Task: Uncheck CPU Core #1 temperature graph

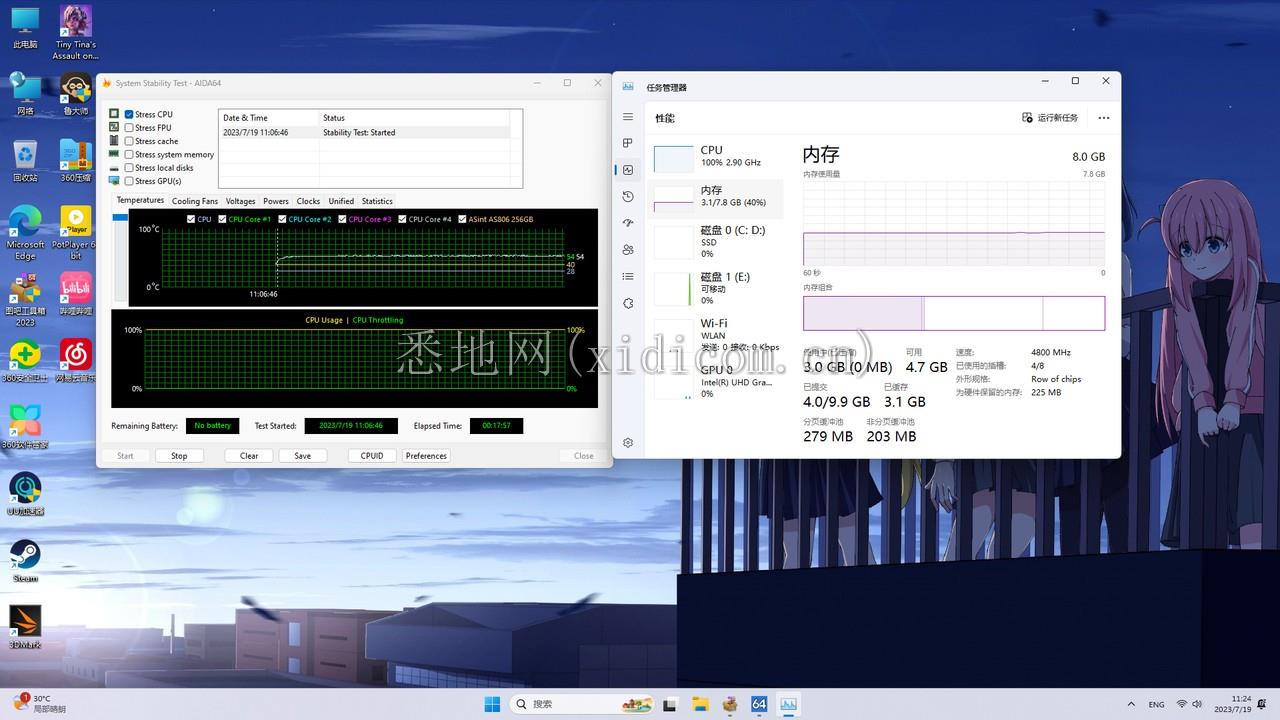Action: 223,219
